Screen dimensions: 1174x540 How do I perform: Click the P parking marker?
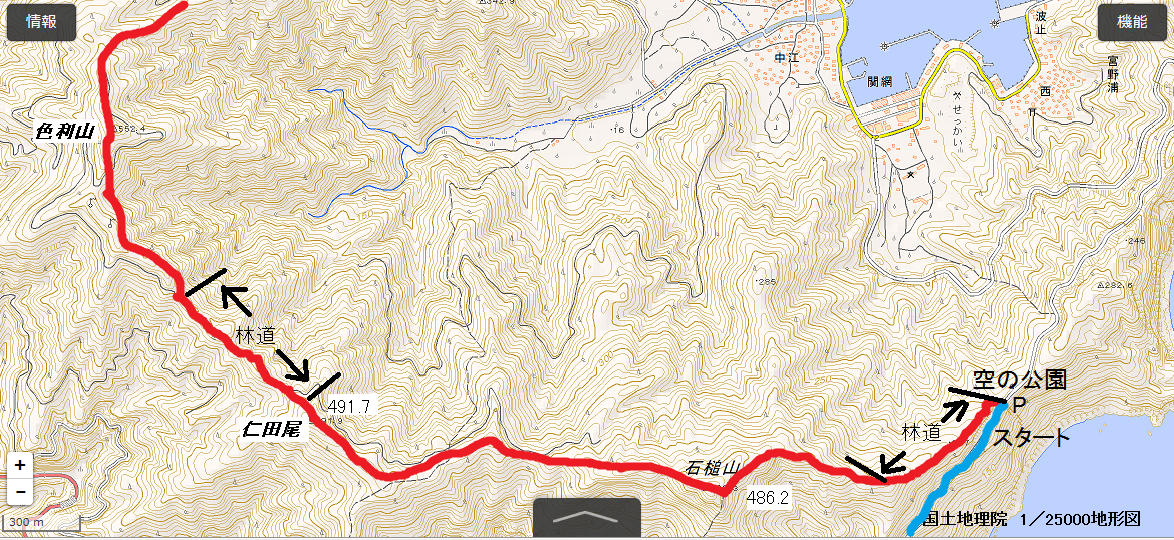(x=1018, y=406)
